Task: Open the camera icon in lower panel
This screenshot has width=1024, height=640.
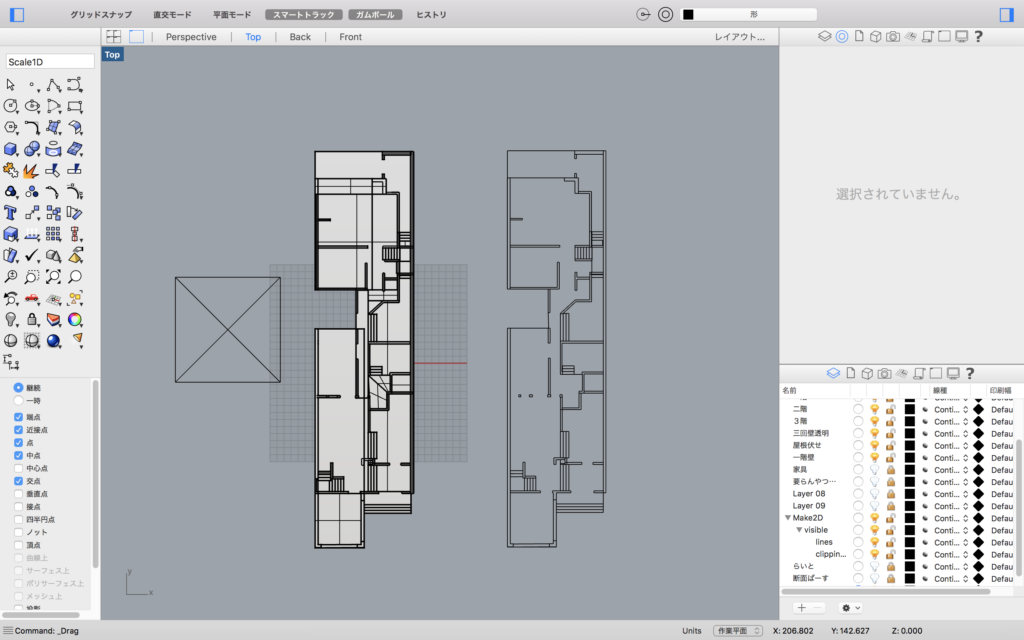Action: [884, 373]
